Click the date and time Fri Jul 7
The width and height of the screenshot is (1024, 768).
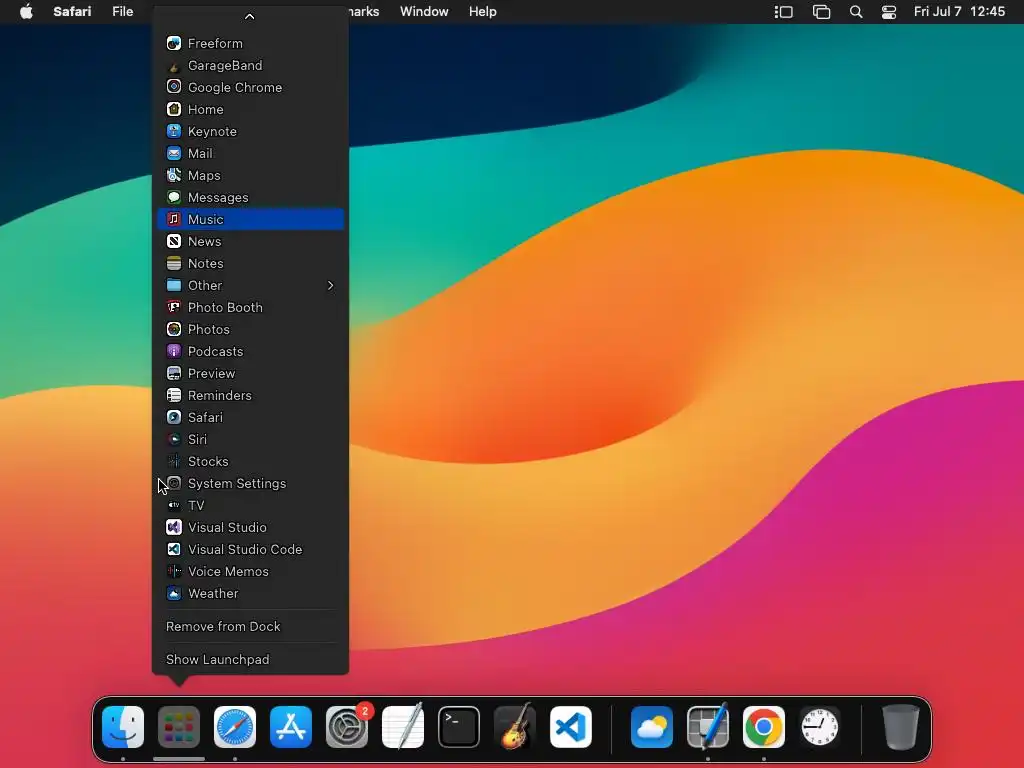point(959,12)
